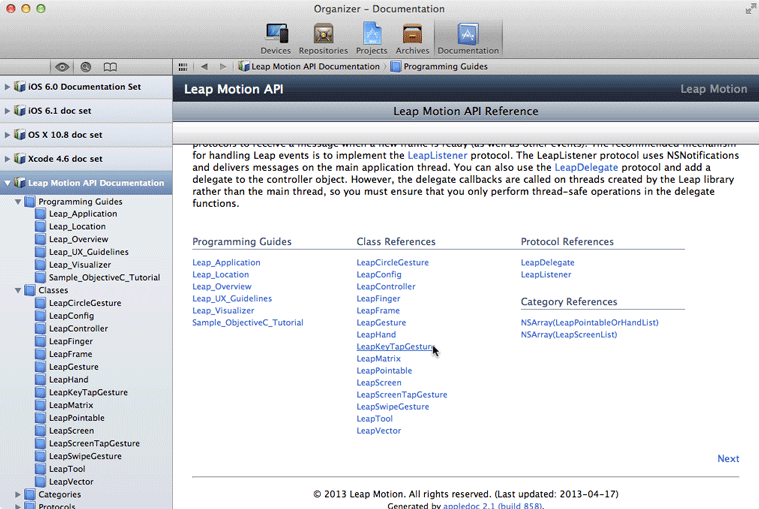Viewport: 759px width, 509px height.
Task: Click the back navigation arrow
Action: pyautogui.click(x=204, y=67)
